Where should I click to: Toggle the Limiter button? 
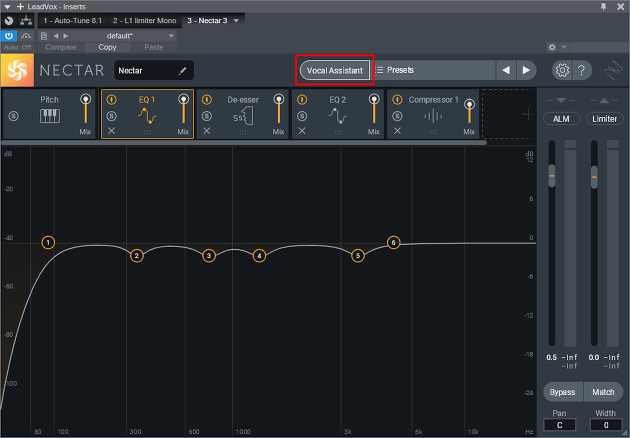pos(604,119)
